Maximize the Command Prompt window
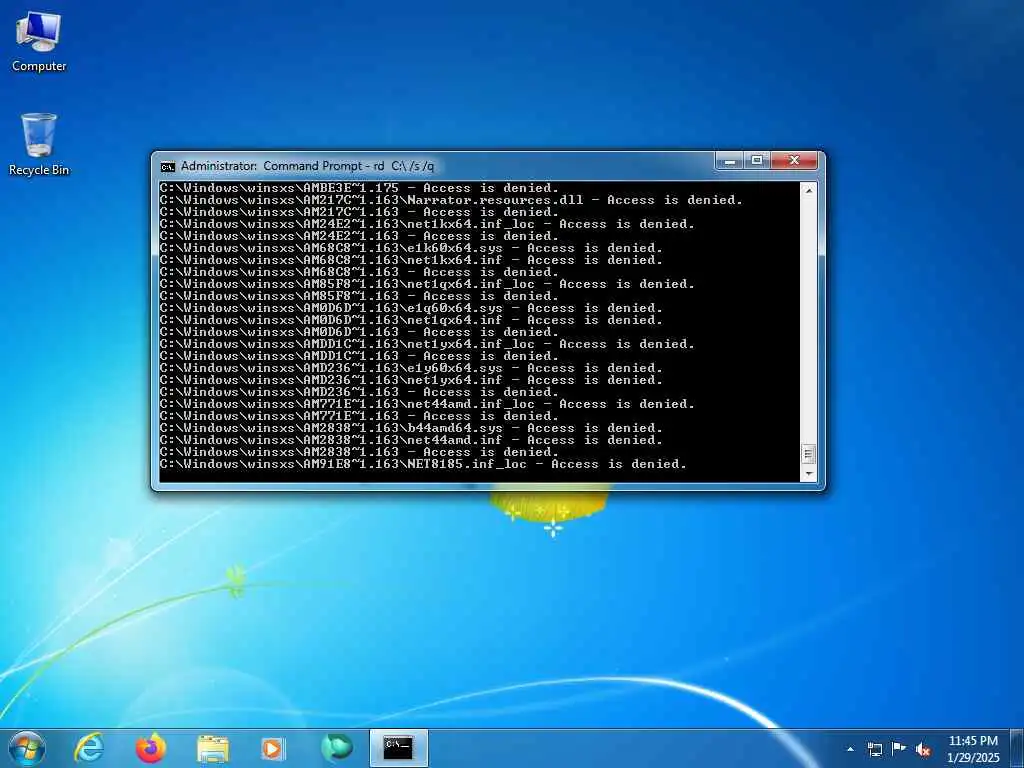 point(757,161)
